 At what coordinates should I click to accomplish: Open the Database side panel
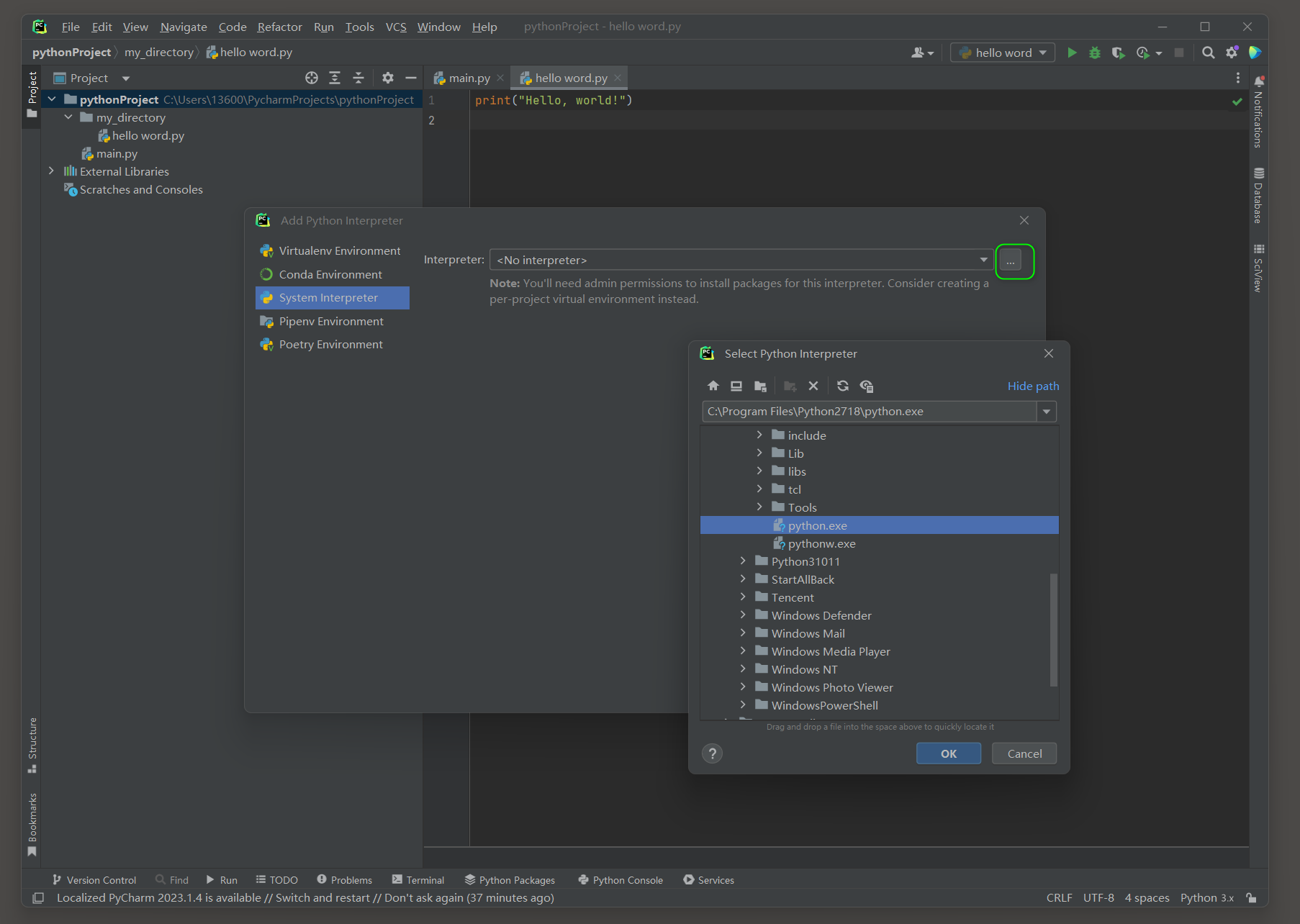click(x=1258, y=195)
